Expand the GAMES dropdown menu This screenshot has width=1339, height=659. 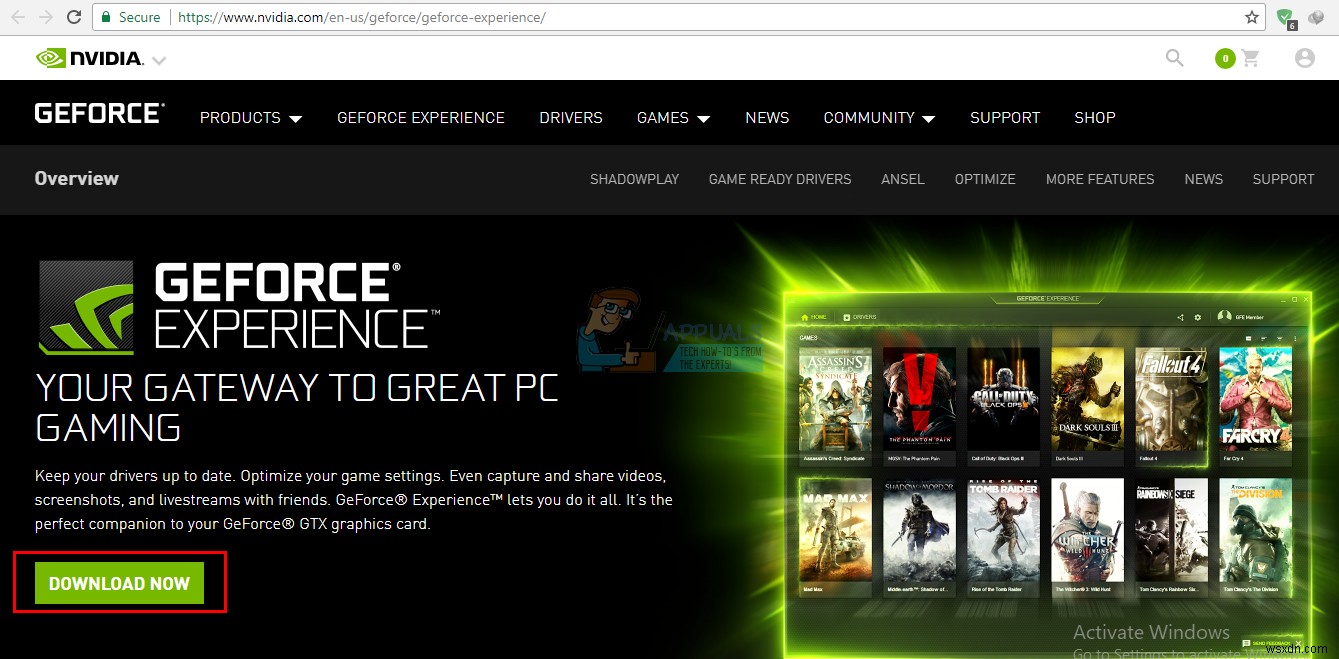[x=673, y=117]
